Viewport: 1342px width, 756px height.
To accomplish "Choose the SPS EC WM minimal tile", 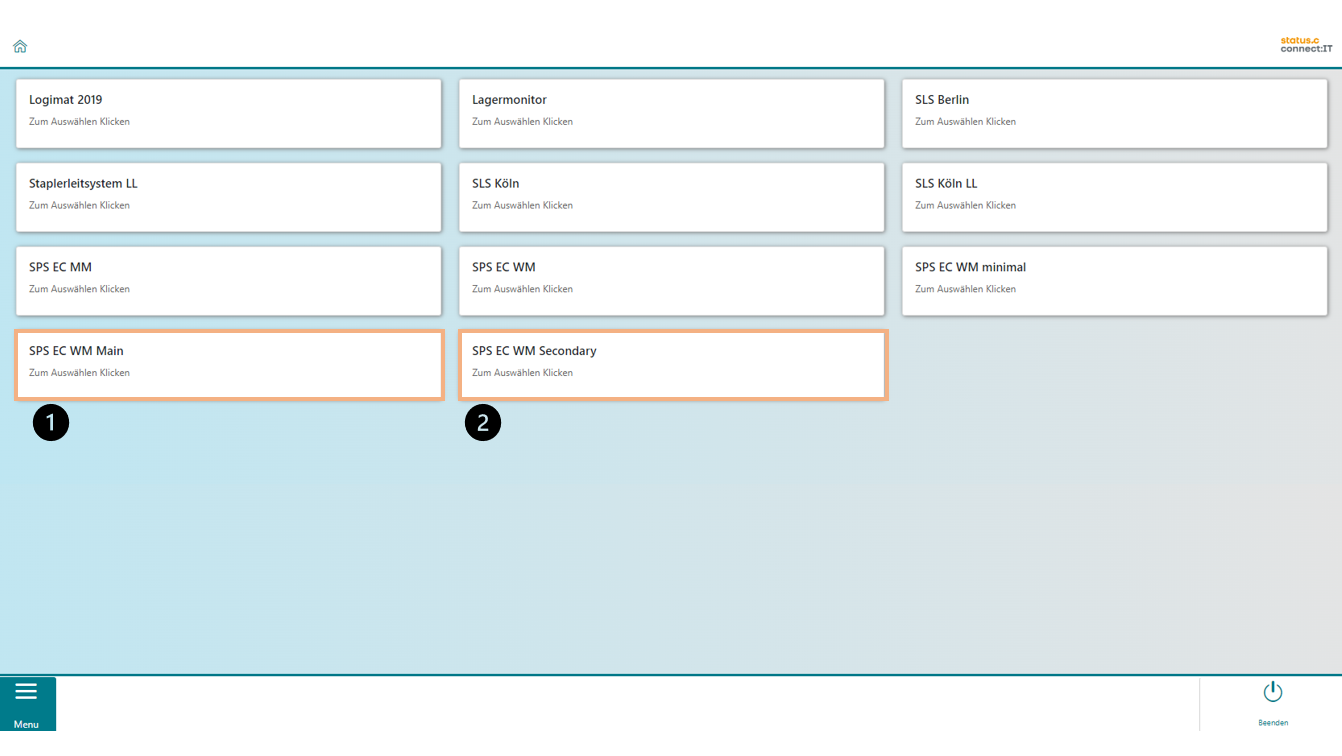I will coord(1114,281).
